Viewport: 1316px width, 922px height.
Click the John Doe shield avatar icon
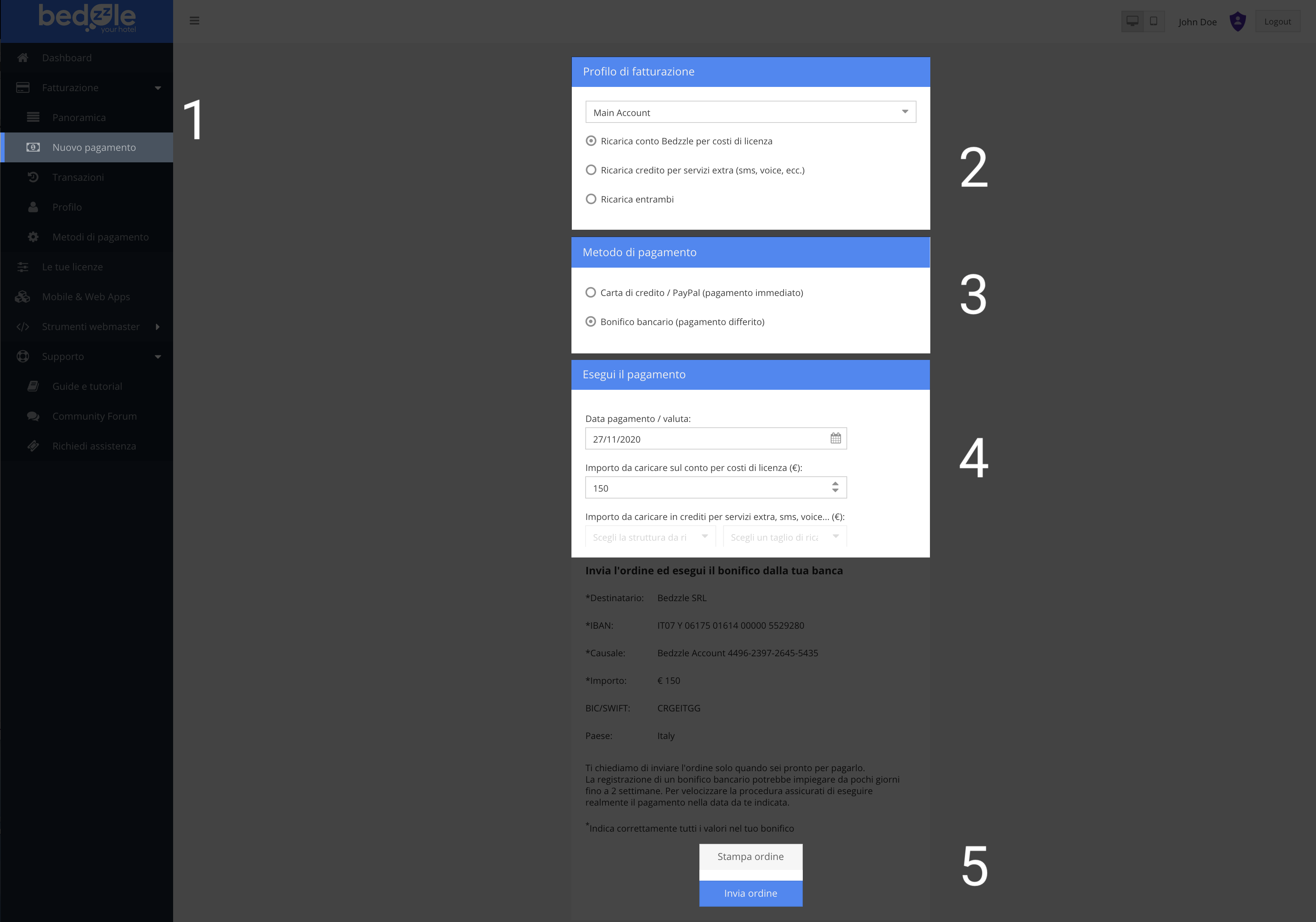1237,22
